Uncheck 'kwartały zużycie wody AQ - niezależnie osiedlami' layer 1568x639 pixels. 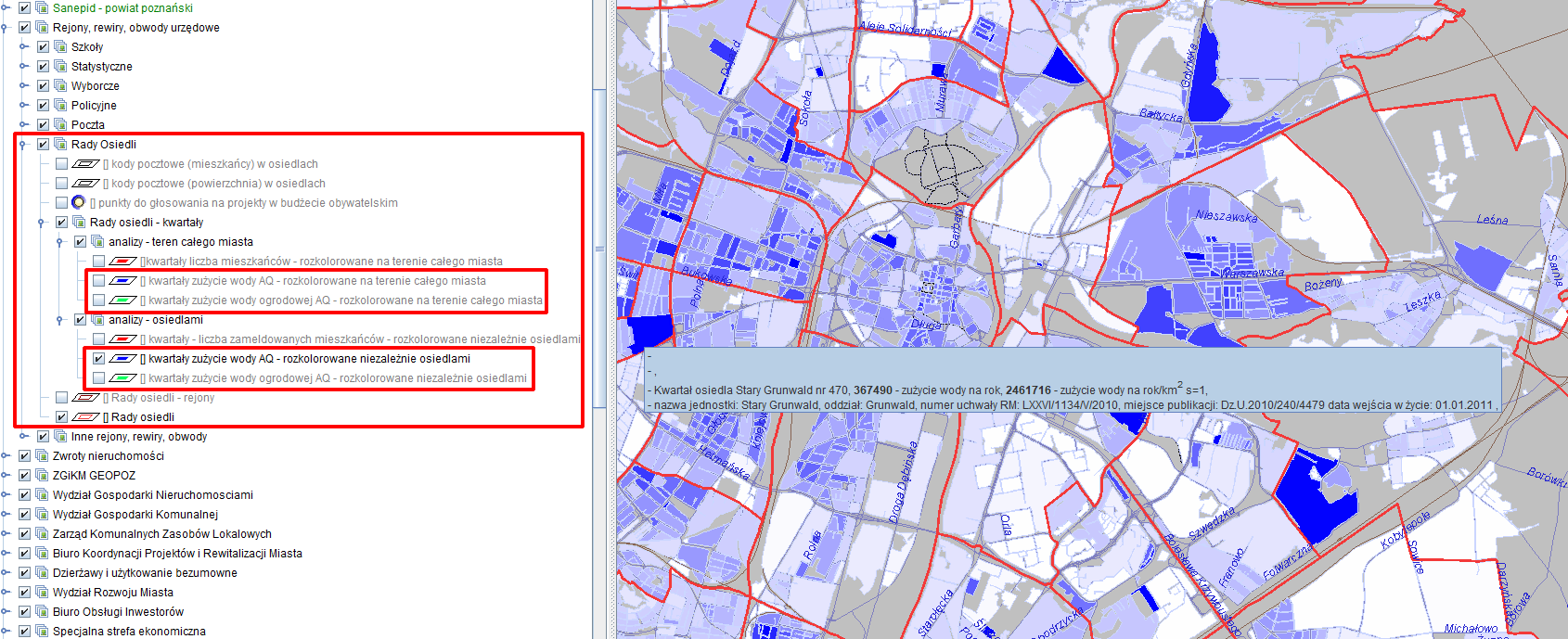point(98,359)
